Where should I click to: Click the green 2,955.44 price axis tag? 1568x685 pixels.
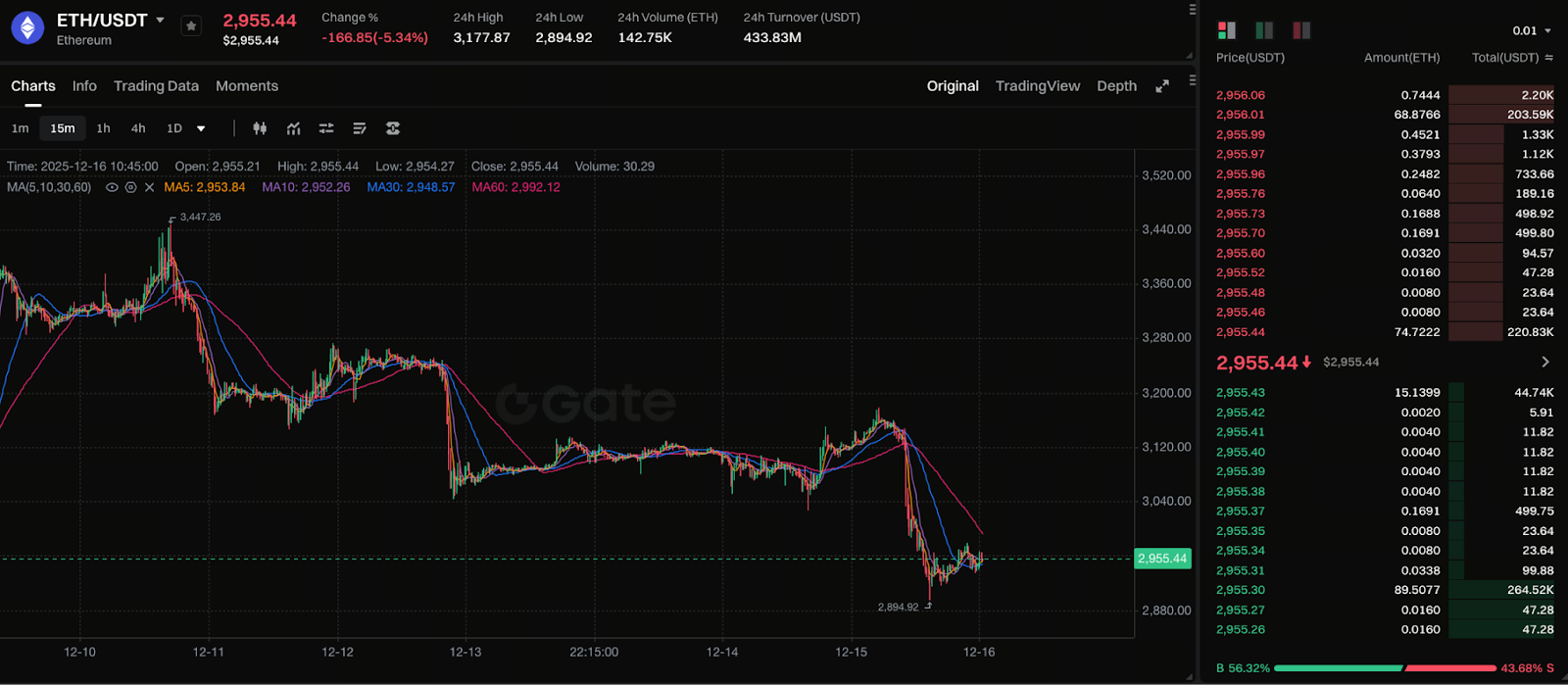pos(1162,559)
